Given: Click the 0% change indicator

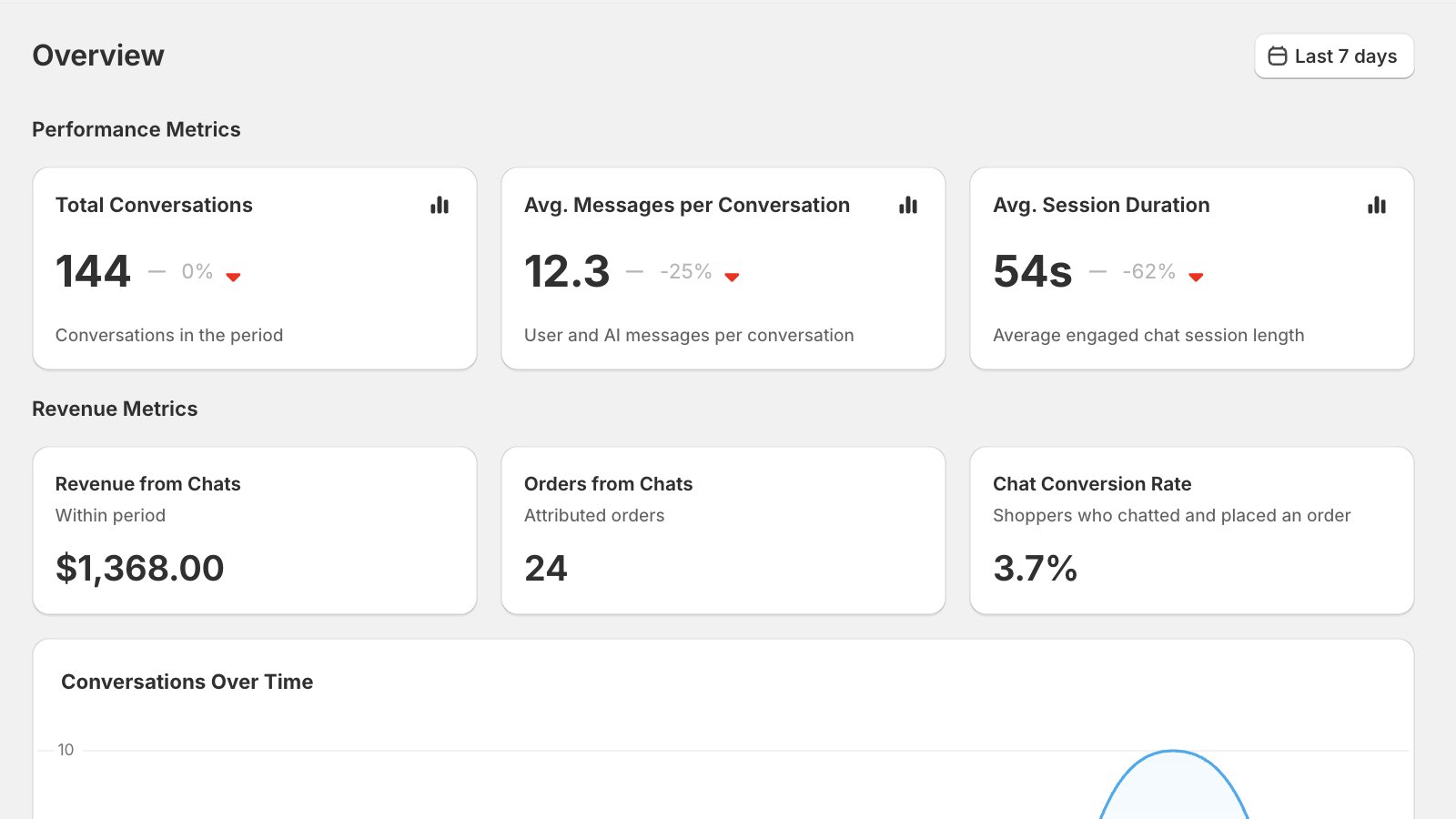Looking at the screenshot, I should [197, 271].
